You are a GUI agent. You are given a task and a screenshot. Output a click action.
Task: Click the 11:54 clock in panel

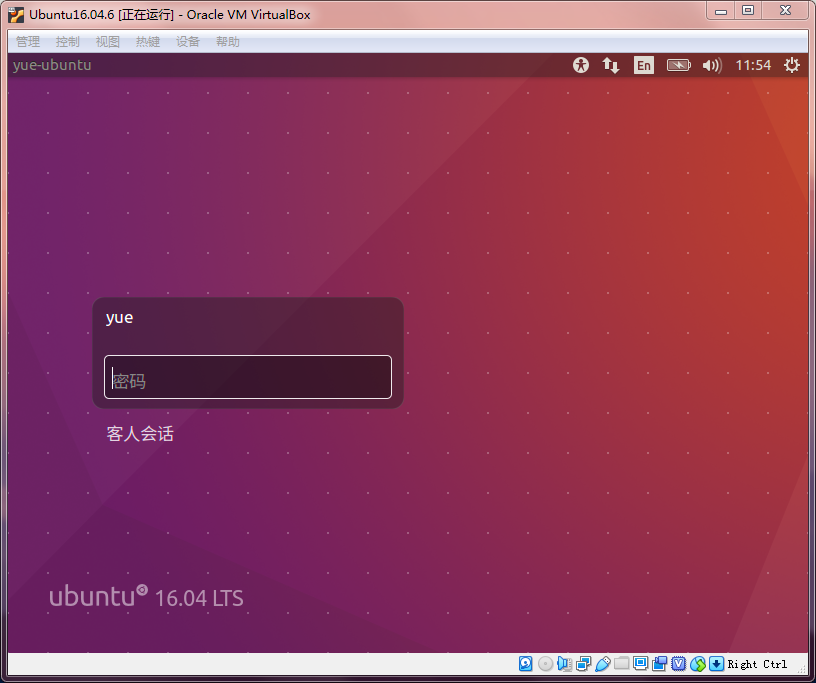point(753,65)
